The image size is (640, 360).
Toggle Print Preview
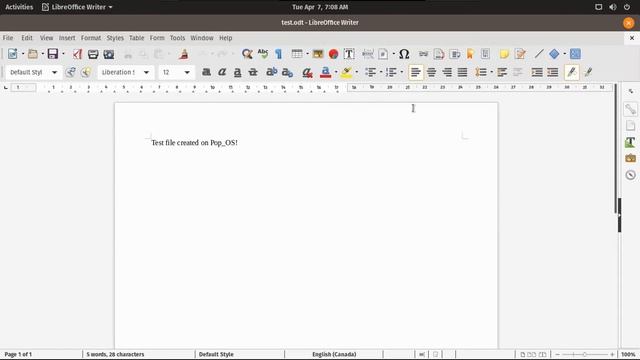[109, 54]
